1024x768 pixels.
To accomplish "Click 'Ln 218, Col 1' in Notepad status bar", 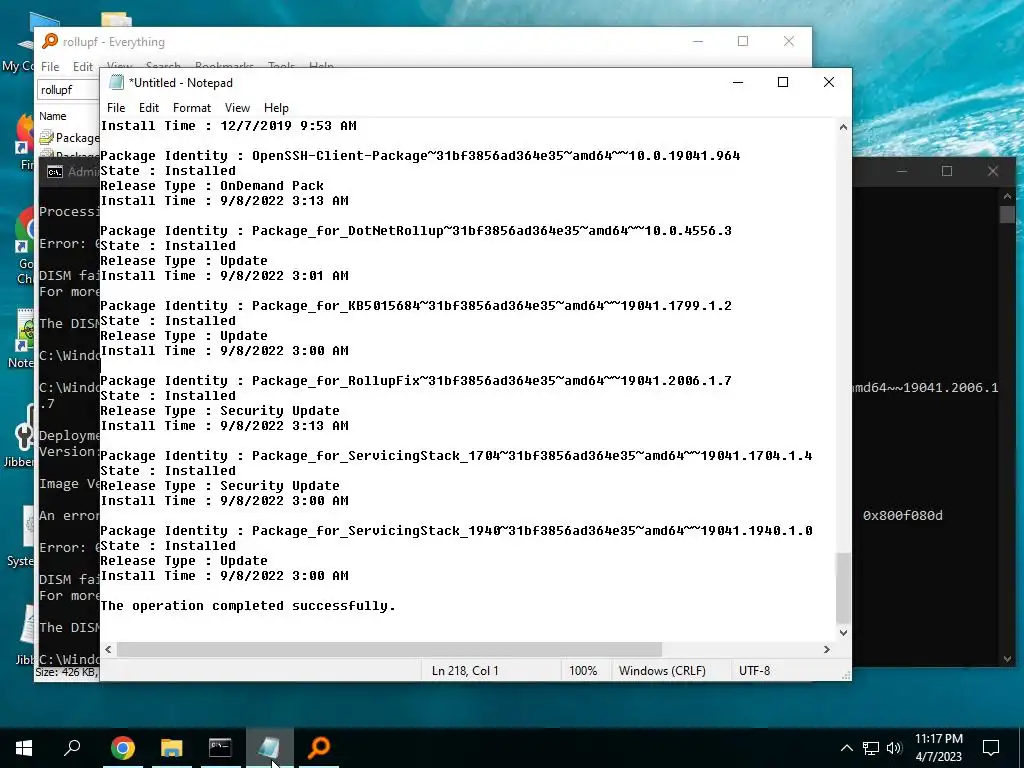I will point(465,671).
